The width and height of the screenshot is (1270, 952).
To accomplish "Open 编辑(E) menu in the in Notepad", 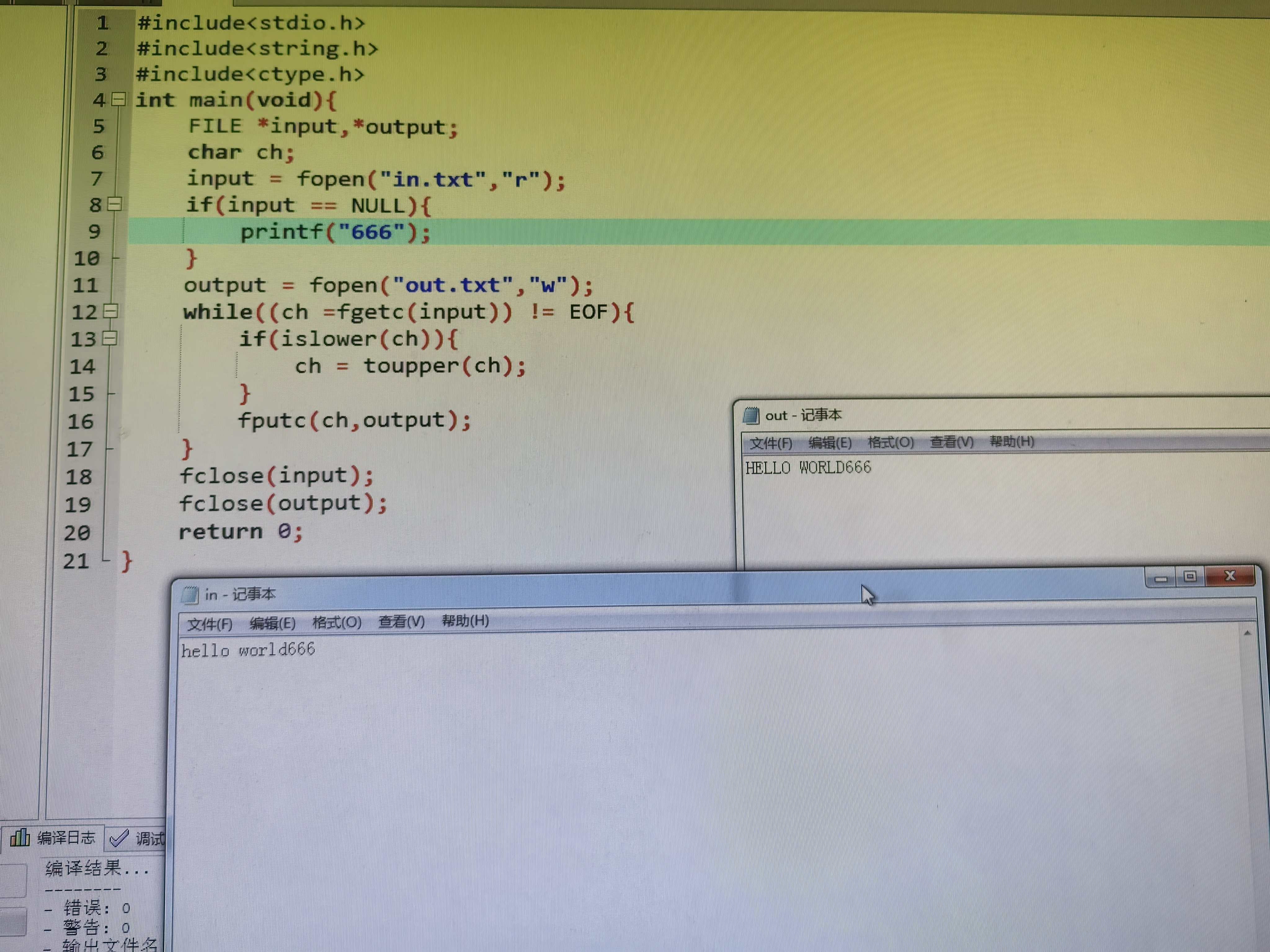I will pyautogui.click(x=272, y=623).
